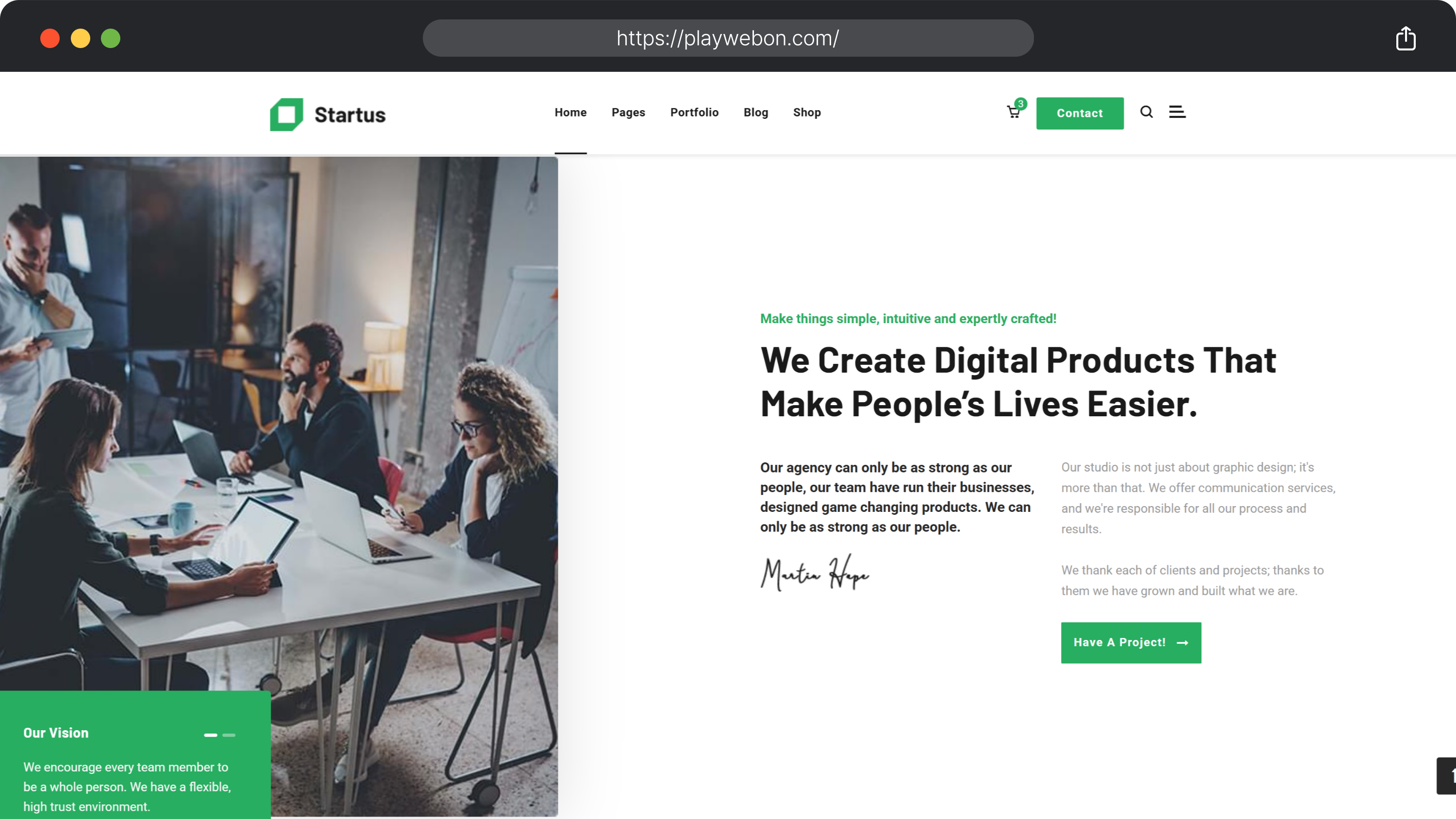Click the Startus green logo icon
The image size is (1456, 819).
coord(287,115)
